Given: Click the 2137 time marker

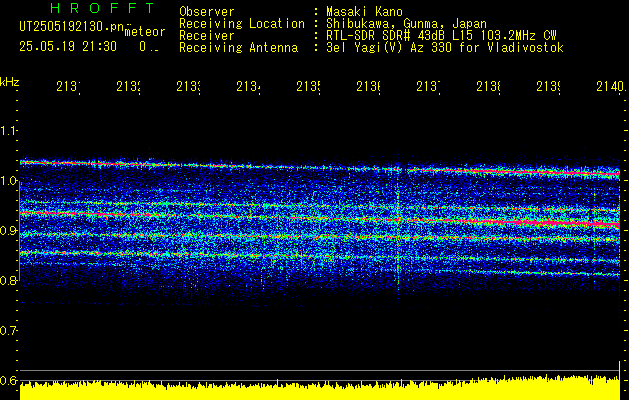Looking at the screenshot, I should 428,87.
